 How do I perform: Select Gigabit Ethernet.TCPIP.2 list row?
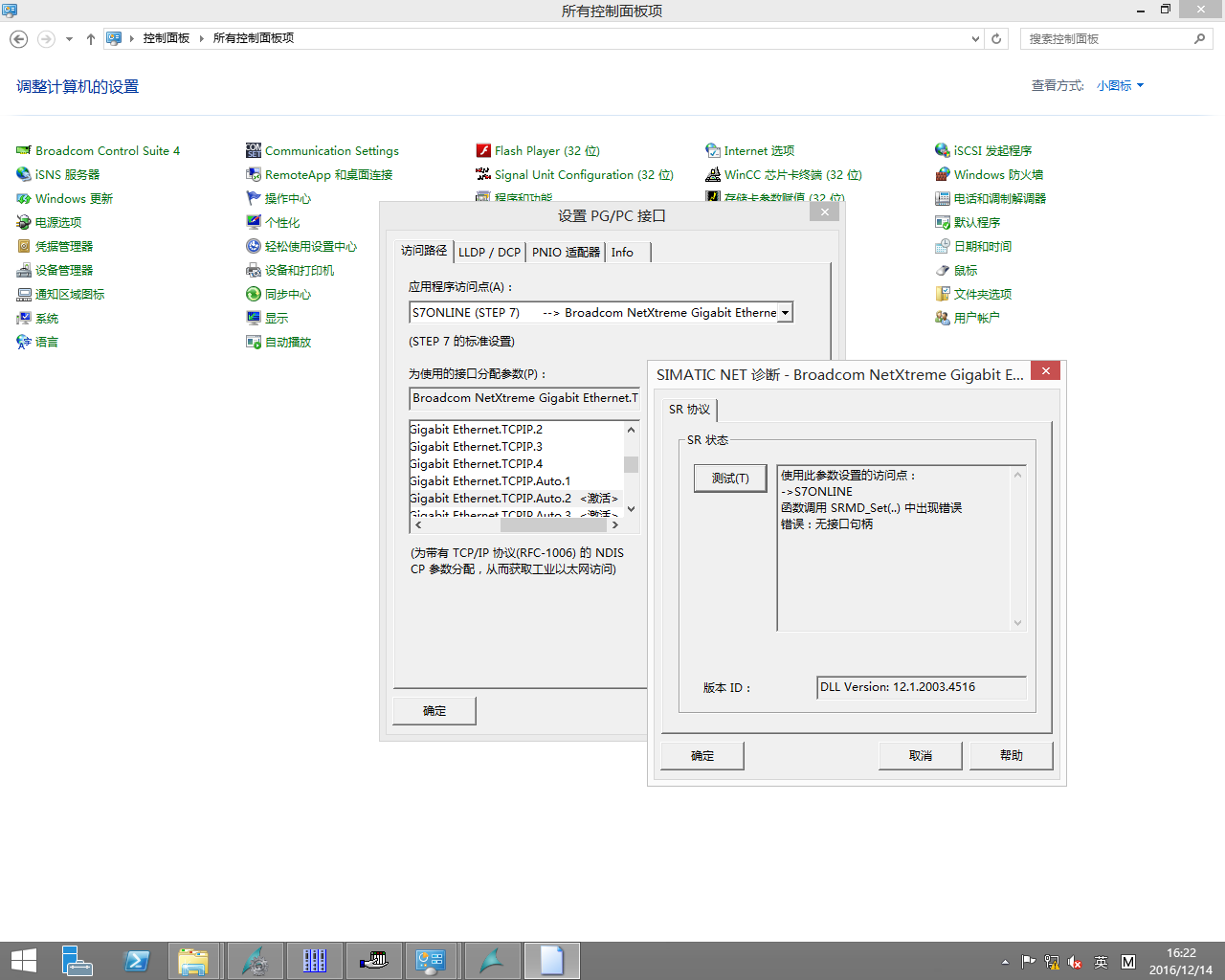click(517, 430)
